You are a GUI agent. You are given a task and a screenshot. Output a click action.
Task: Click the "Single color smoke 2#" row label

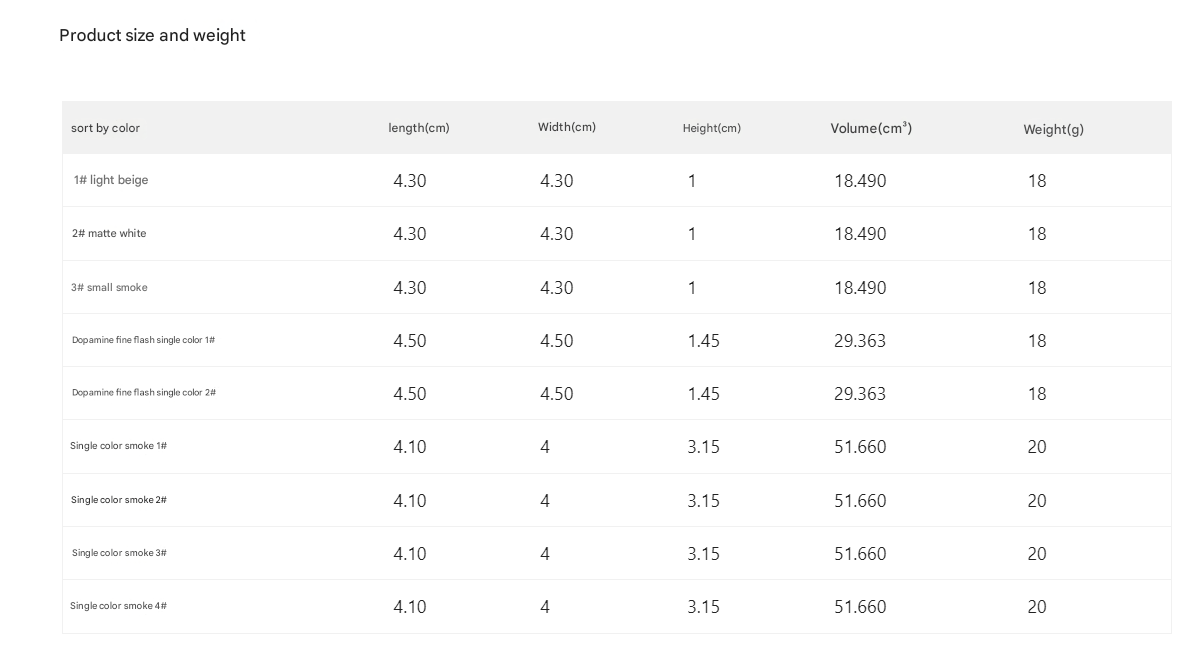(x=118, y=500)
